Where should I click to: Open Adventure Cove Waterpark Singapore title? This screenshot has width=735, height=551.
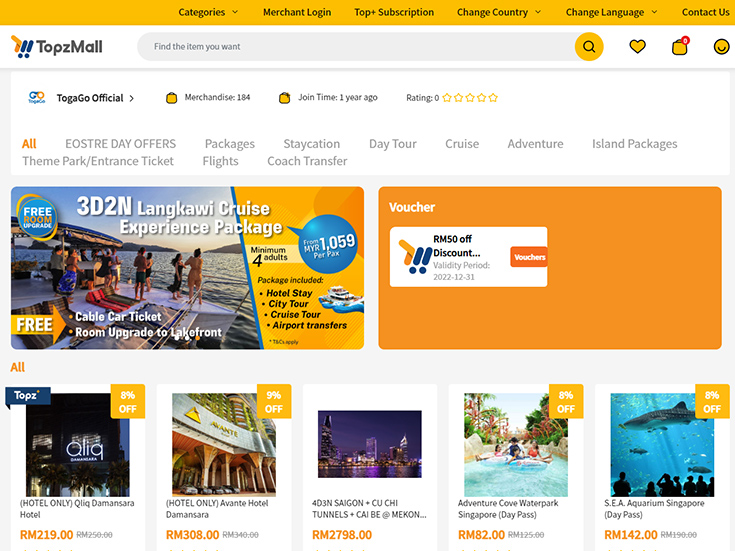[508, 509]
